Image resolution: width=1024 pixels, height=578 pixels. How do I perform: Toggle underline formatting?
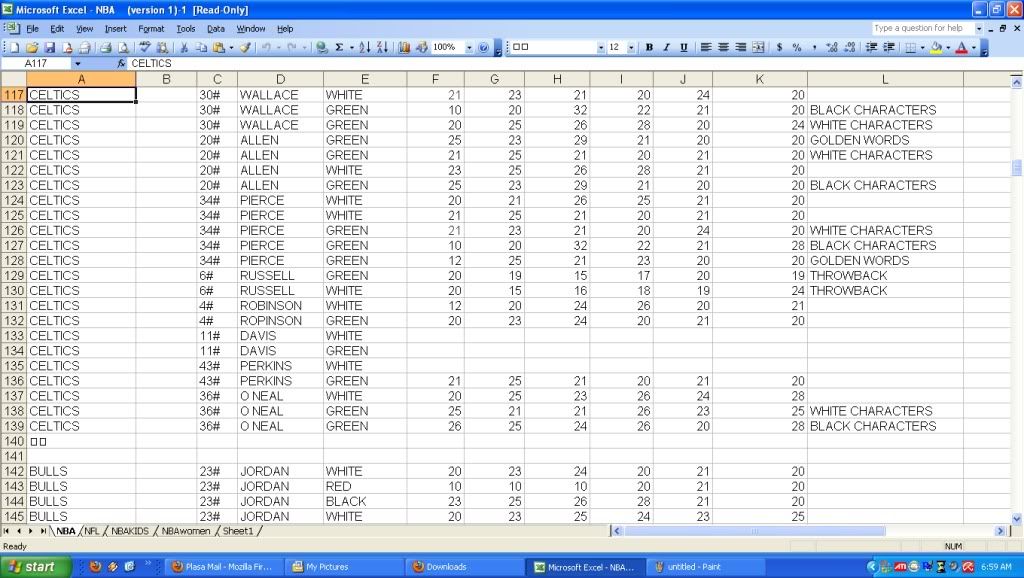pos(684,47)
